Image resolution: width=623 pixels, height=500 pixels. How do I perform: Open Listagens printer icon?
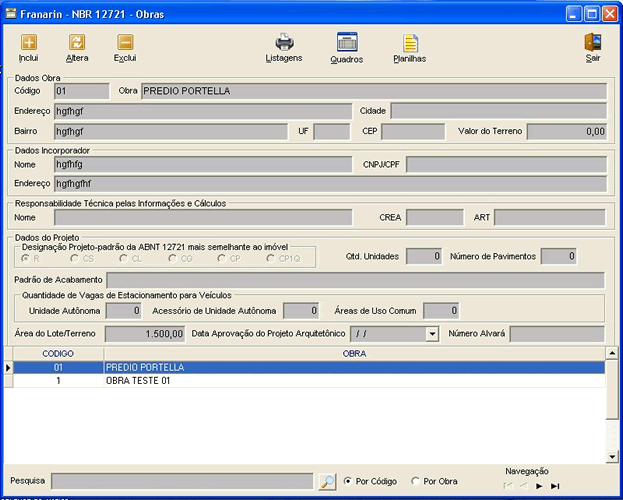(284, 43)
